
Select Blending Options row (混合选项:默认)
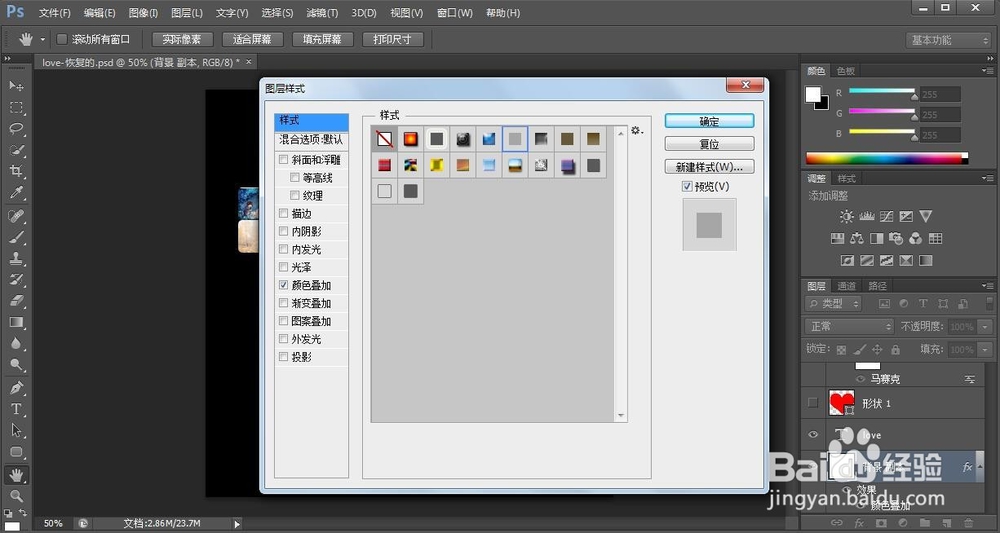click(x=311, y=139)
